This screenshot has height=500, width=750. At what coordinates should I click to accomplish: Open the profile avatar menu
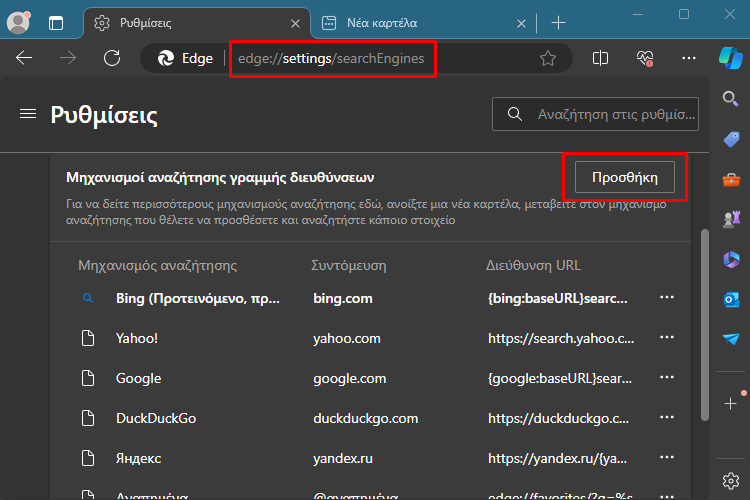19,22
